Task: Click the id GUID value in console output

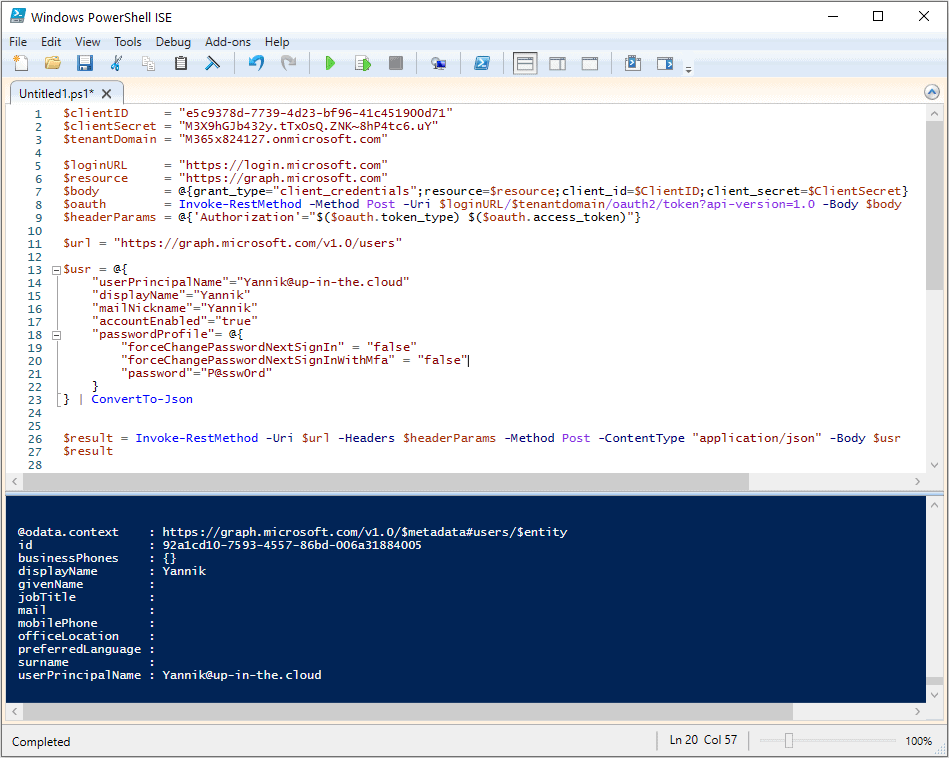Action: coord(292,545)
